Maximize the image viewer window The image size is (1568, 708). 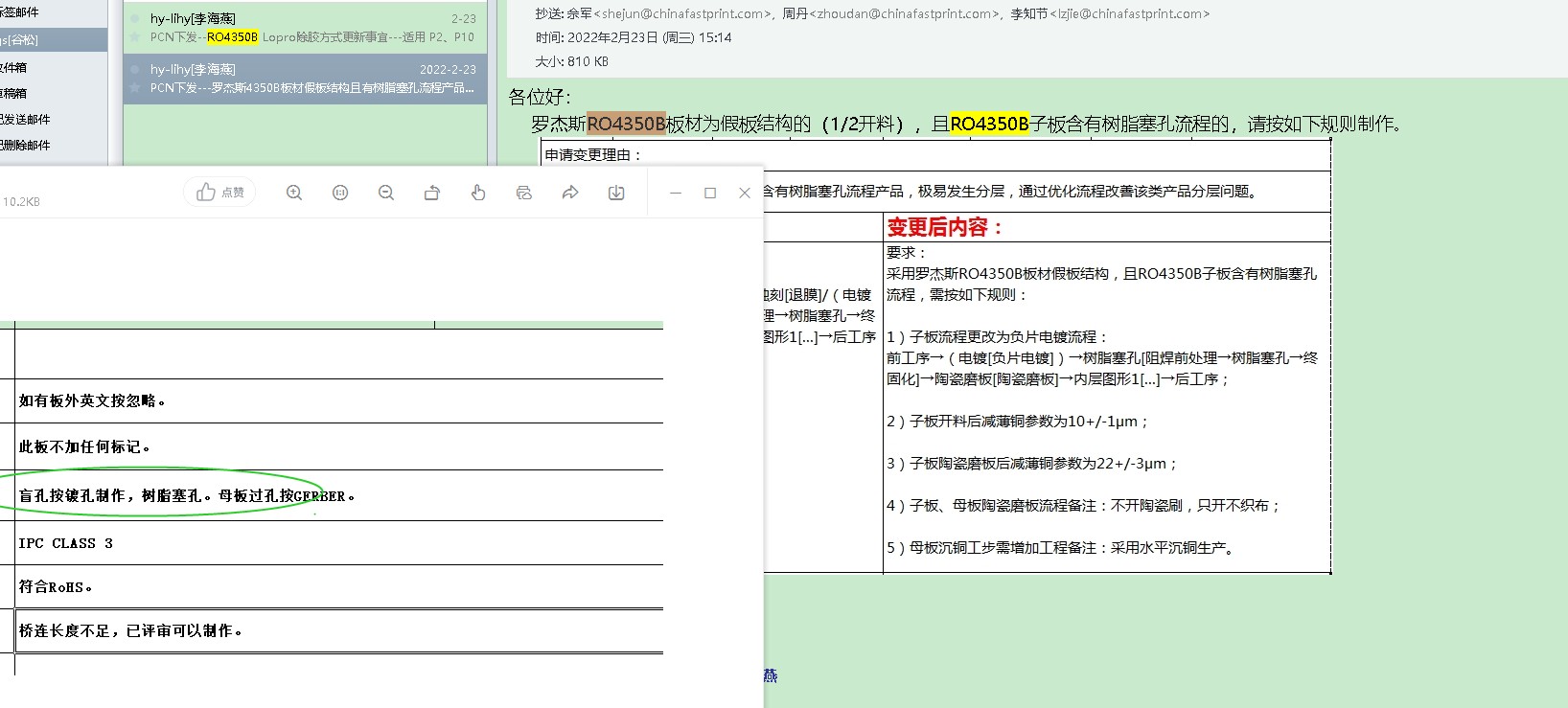(x=710, y=193)
